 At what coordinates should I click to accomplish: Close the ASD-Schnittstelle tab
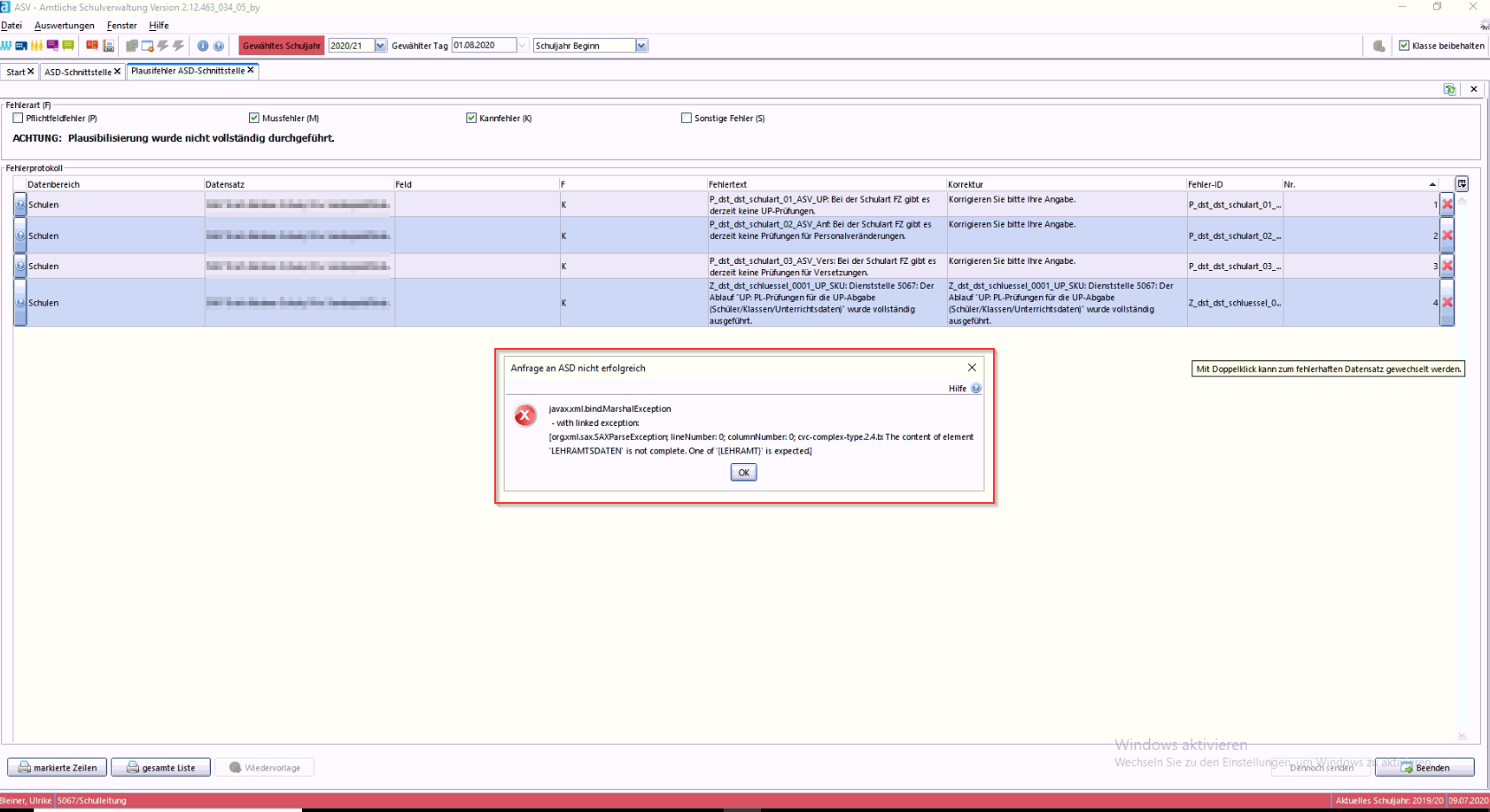[117, 72]
